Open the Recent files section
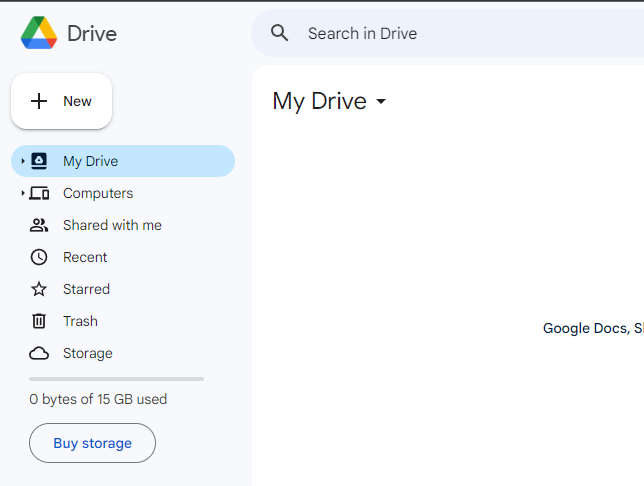The width and height of the screenshot is (644, 486). (x=85, y=257)
